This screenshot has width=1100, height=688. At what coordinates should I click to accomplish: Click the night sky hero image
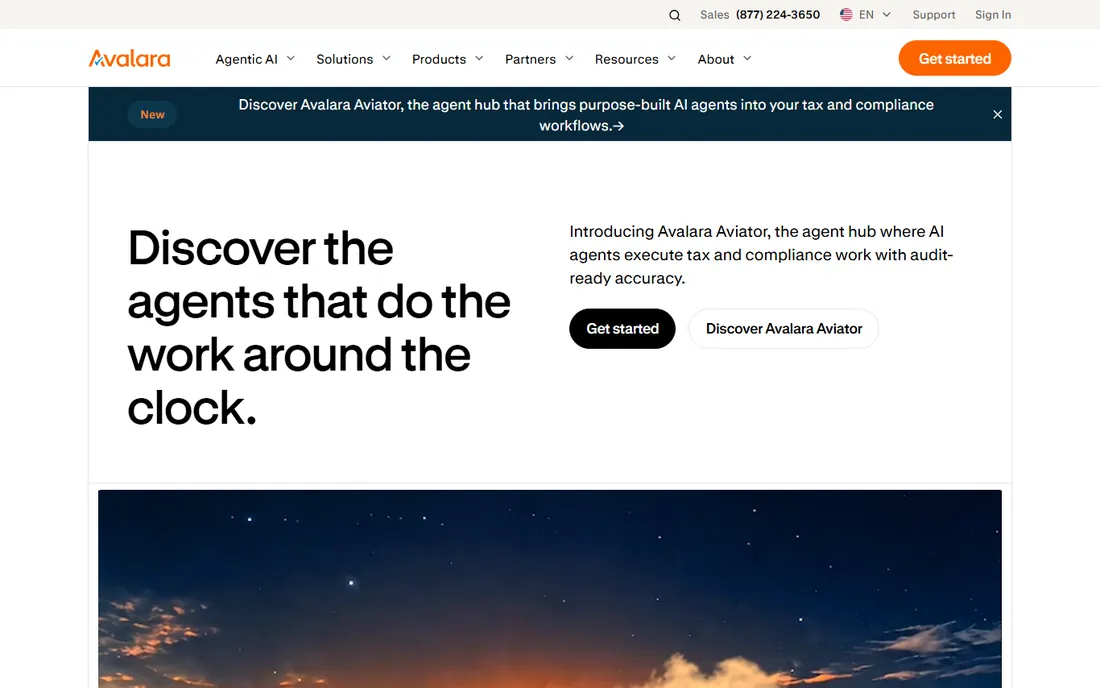click(x=550, y=589)
